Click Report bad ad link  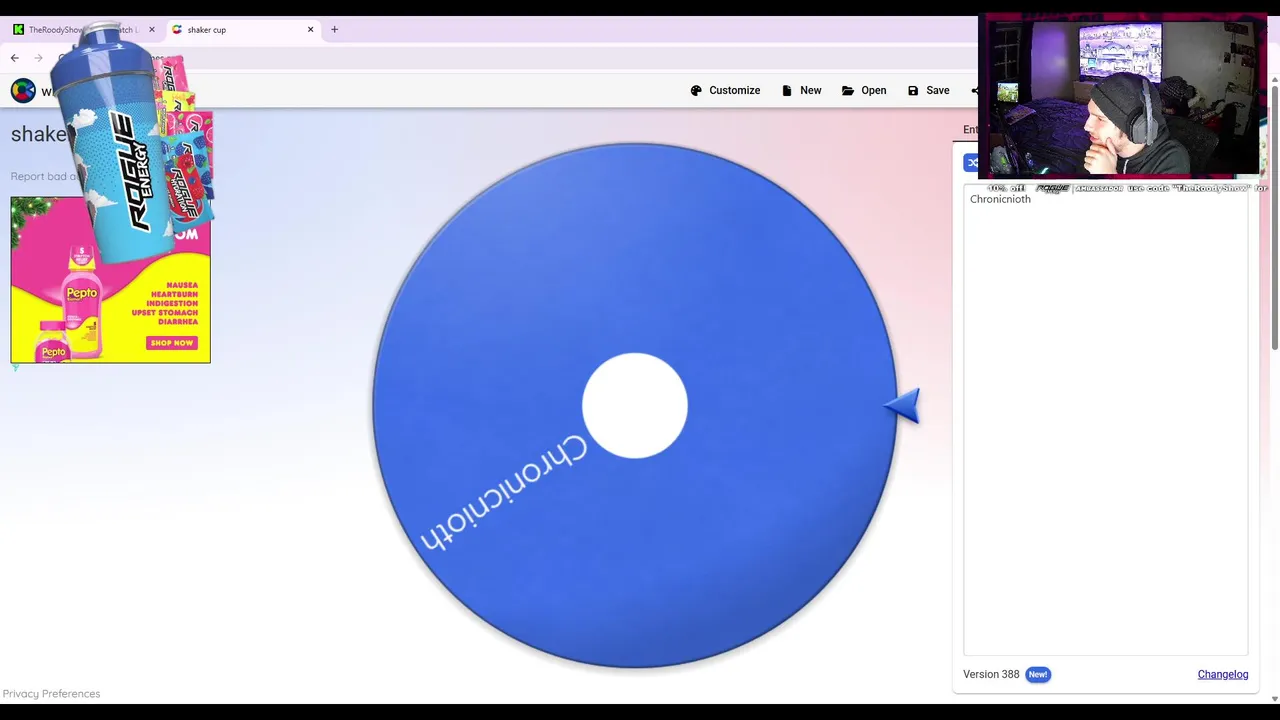tap(44, 176)
